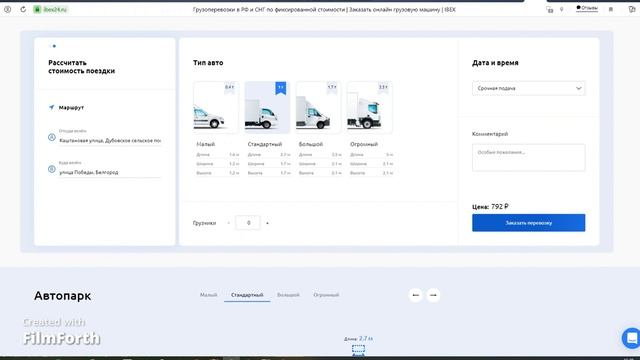This screenshot has height=360, width=640.
Task: Switch to the Огромный tab in Автопарк
Action: tap(326, 295)
